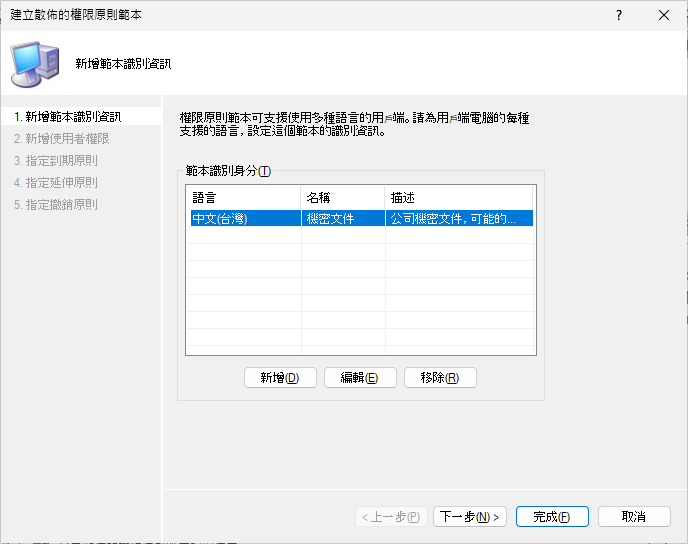Click the 編輯(E) button

[360, 377]
